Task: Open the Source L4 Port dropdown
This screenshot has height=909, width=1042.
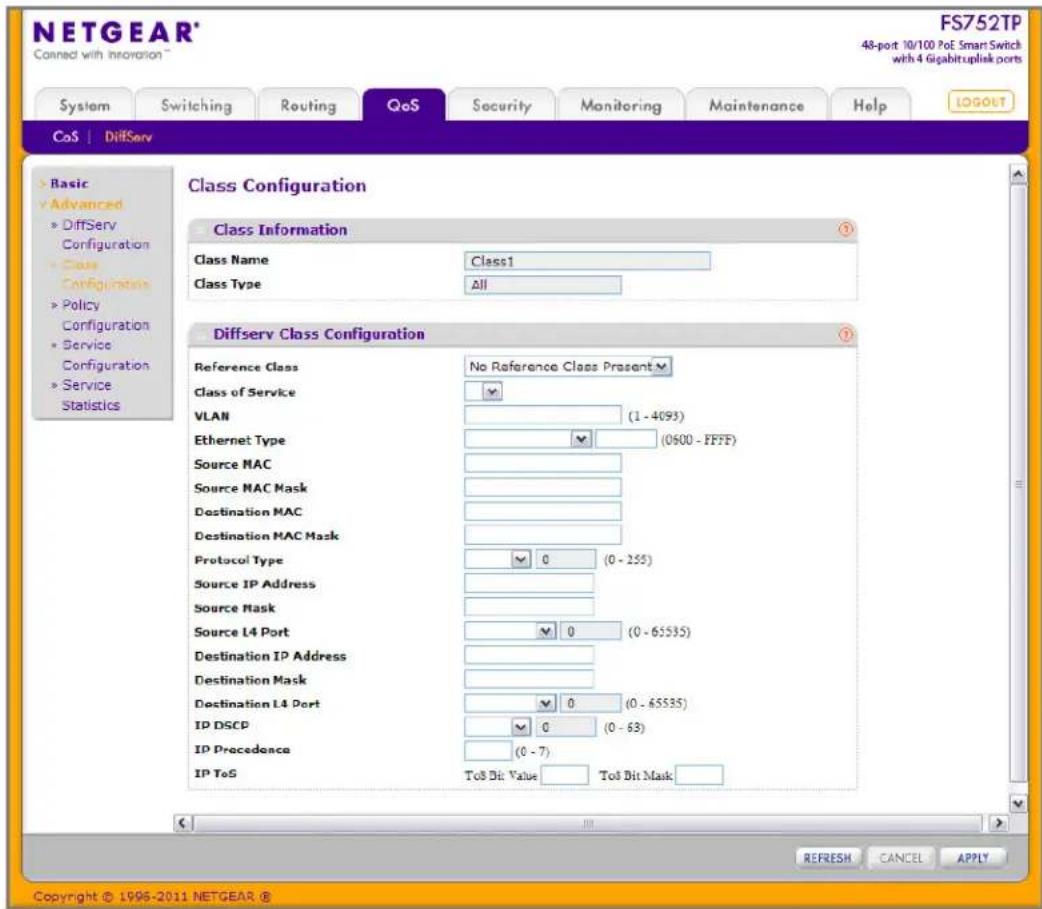Action: (x=510, y=631)
